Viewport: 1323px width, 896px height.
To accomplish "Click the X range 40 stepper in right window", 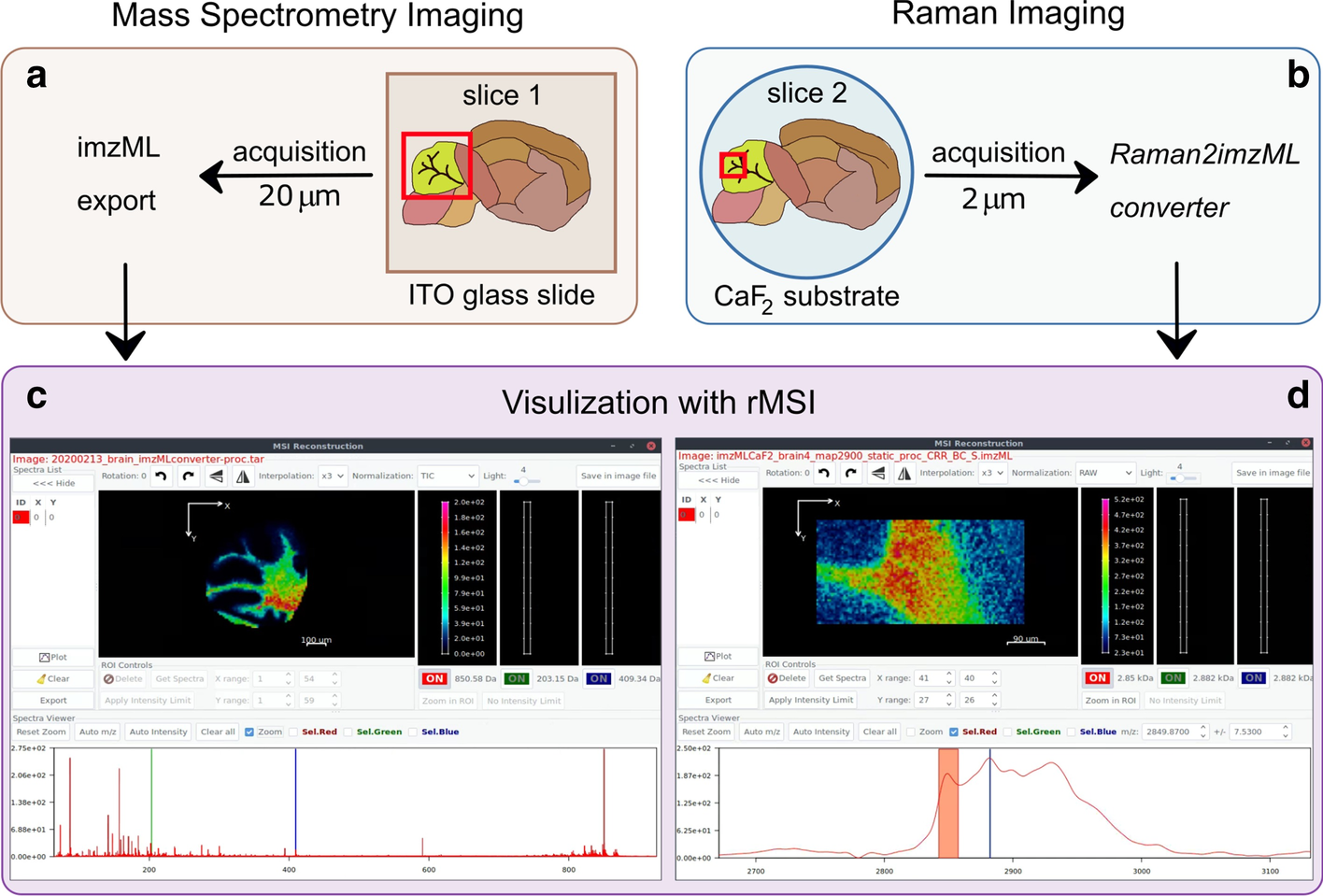I will 979,678.
